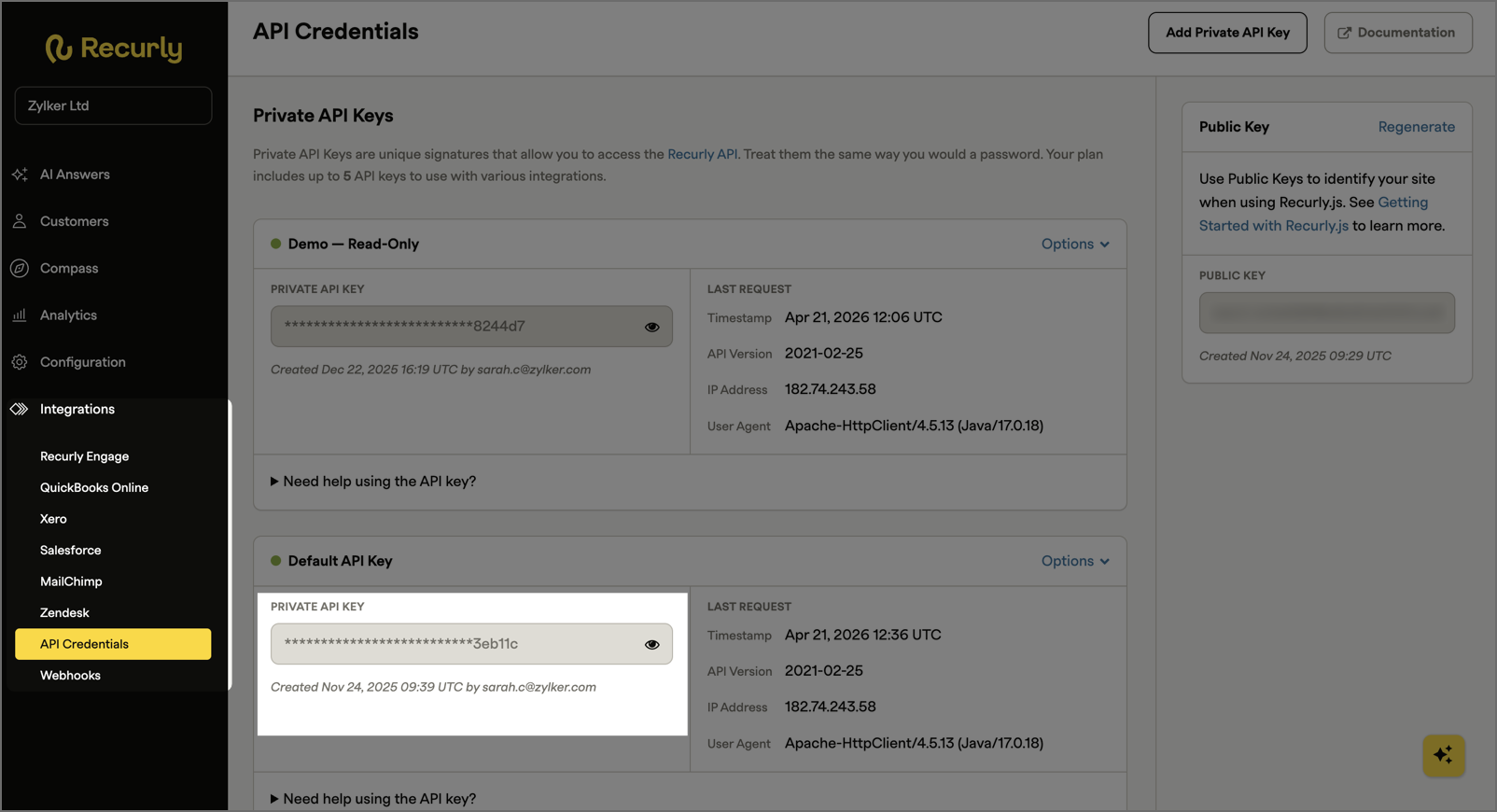Click the Analytics bar chart icon

(20, 315)
